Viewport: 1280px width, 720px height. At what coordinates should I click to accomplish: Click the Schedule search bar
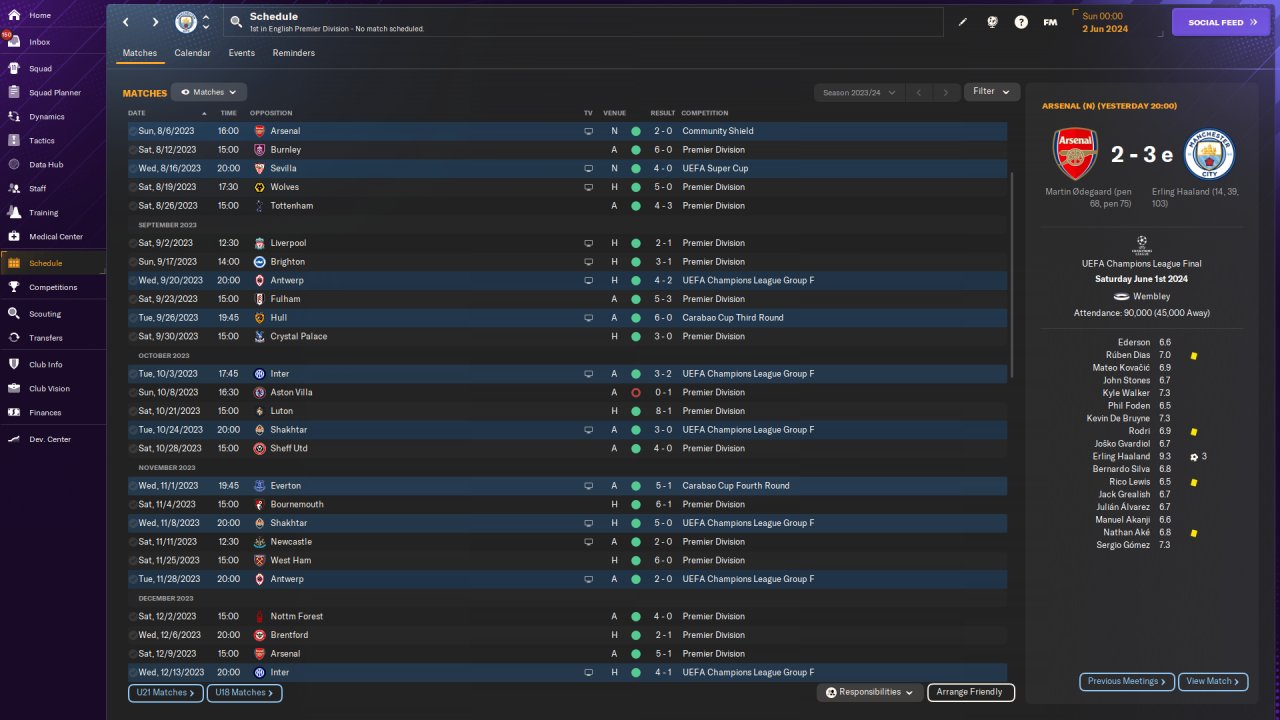583,22
